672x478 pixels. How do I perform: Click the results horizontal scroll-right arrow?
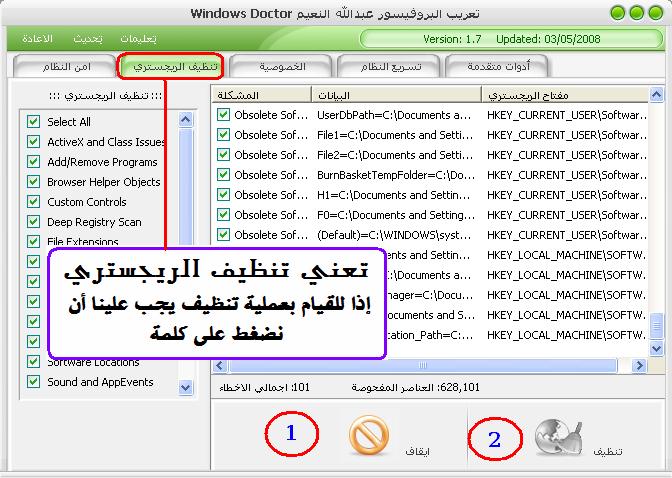pyautogui.click(x=639, y=365)
